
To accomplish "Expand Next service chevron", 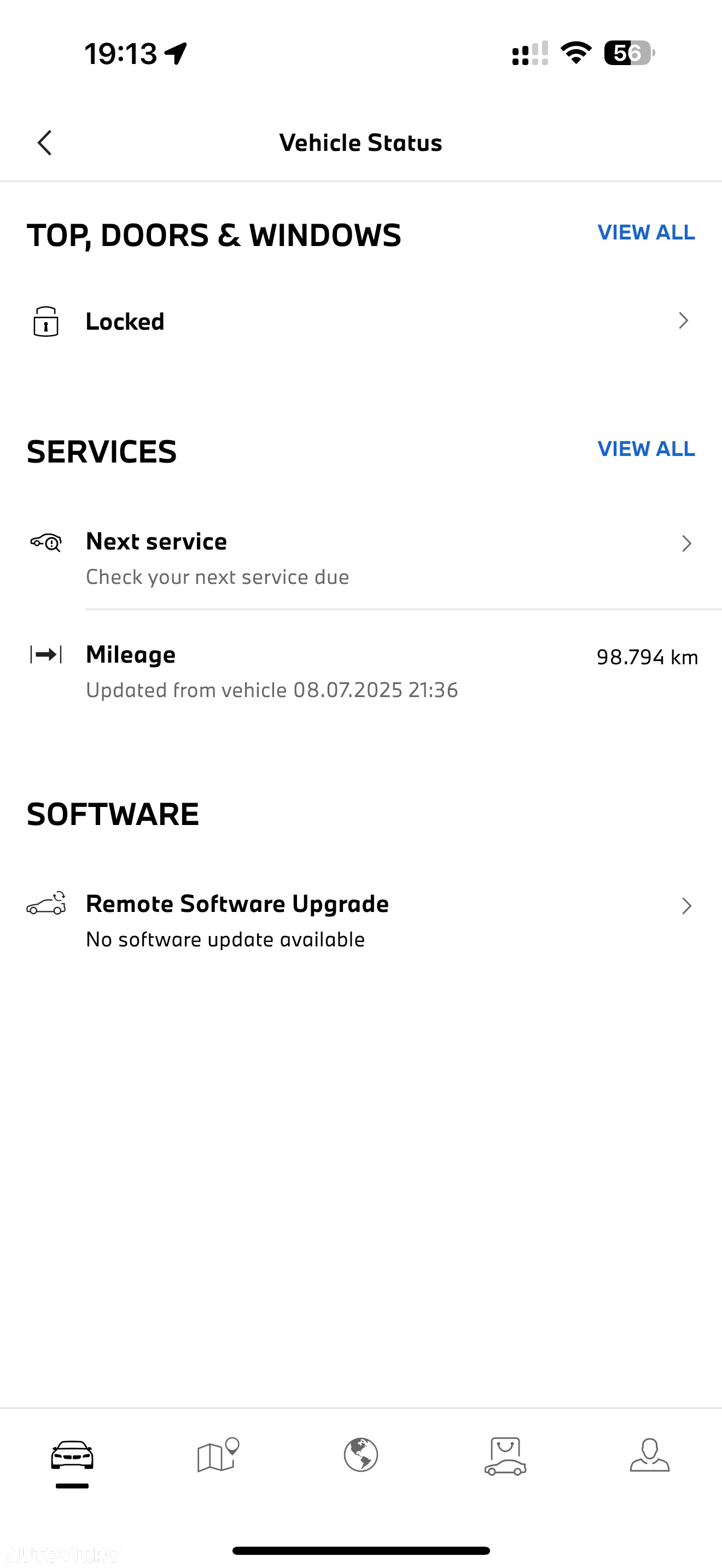I will coord(686,543).
